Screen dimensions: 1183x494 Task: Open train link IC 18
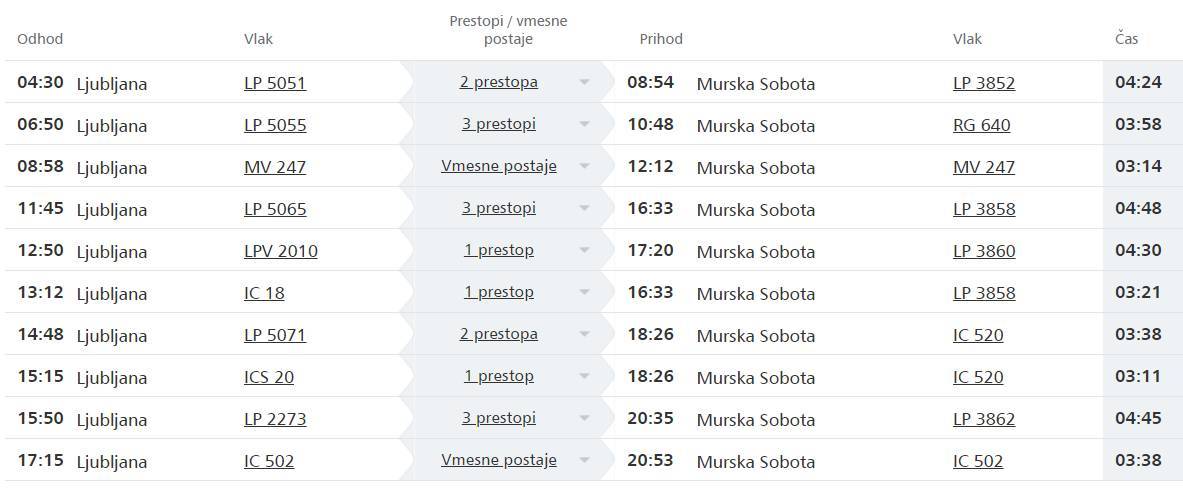click(x=264, y=293)
